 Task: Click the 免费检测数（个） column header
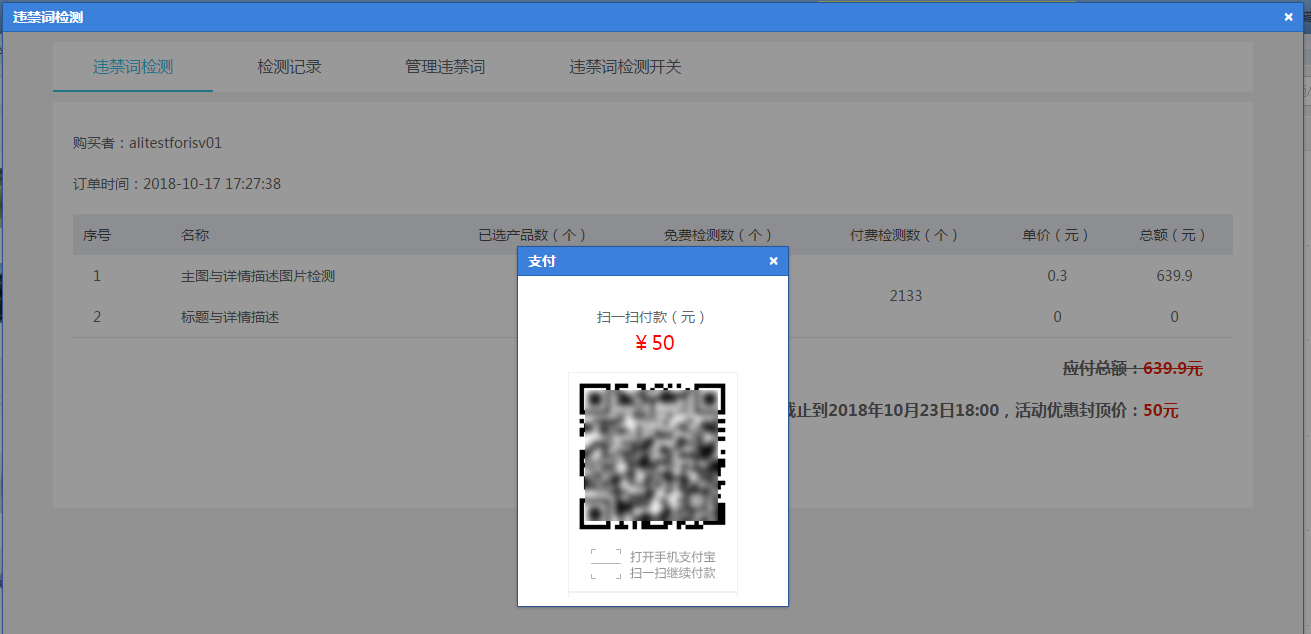click(719, 235)
